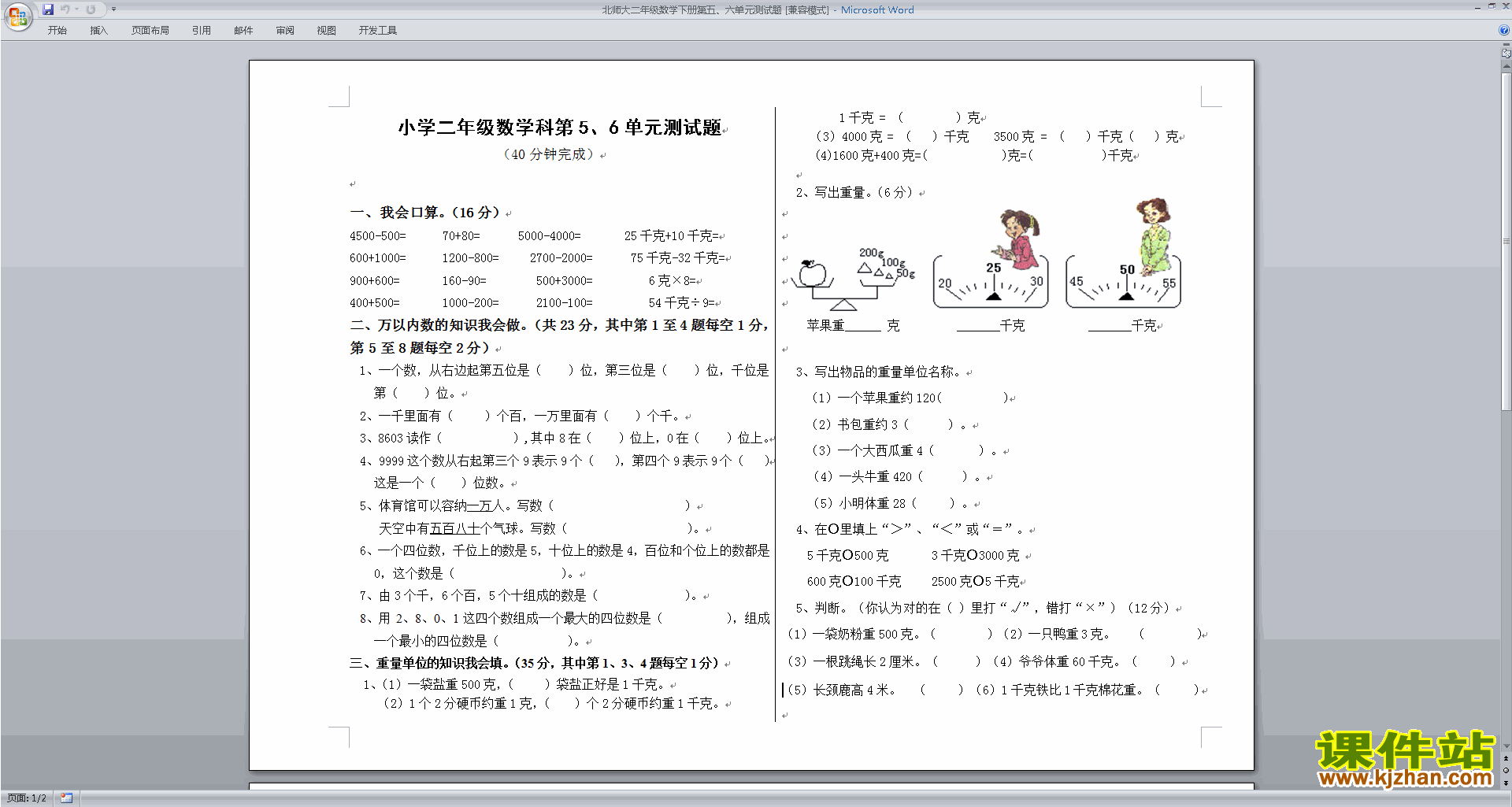Click the line (4)1600克+400克=

click(x=974, y=156)
